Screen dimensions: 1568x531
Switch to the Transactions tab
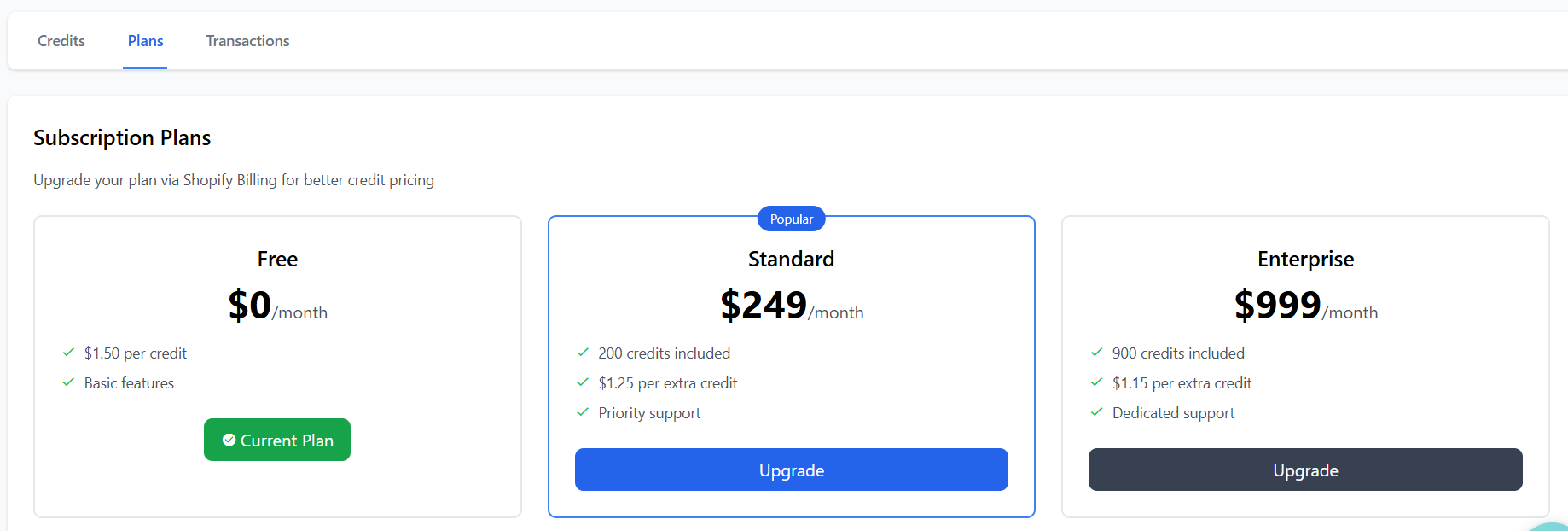[x=247, y=40]
